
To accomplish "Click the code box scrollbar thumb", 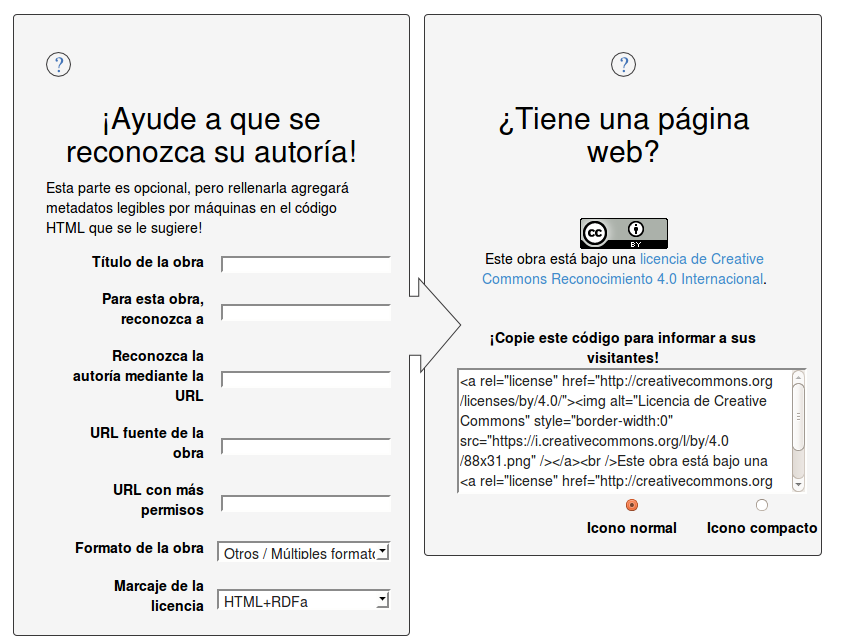I will 798,418.
